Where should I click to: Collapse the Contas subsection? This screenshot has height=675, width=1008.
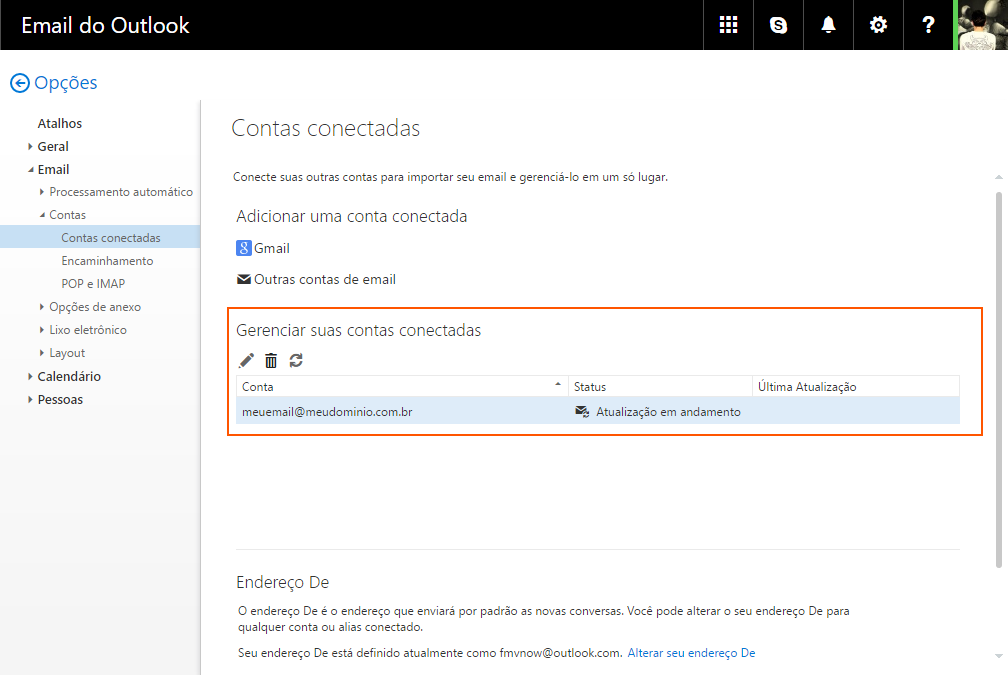(42, 215)
